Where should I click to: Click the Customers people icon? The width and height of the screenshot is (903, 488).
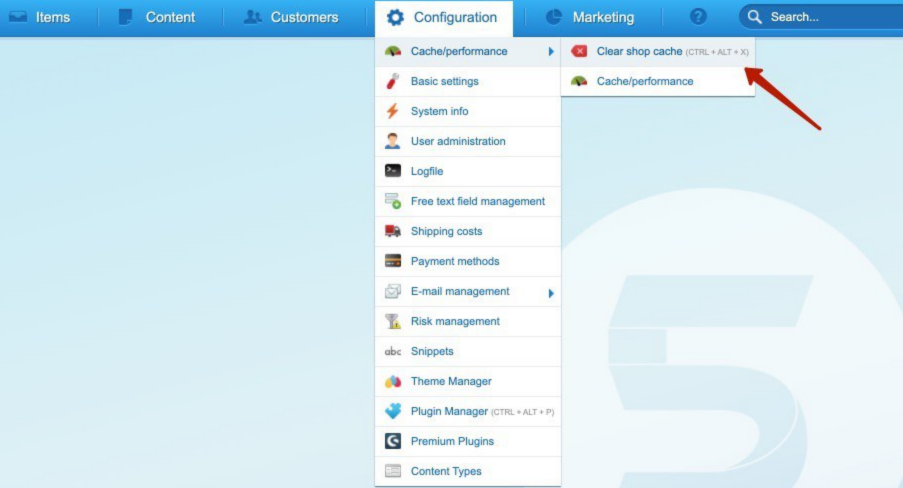252,17
